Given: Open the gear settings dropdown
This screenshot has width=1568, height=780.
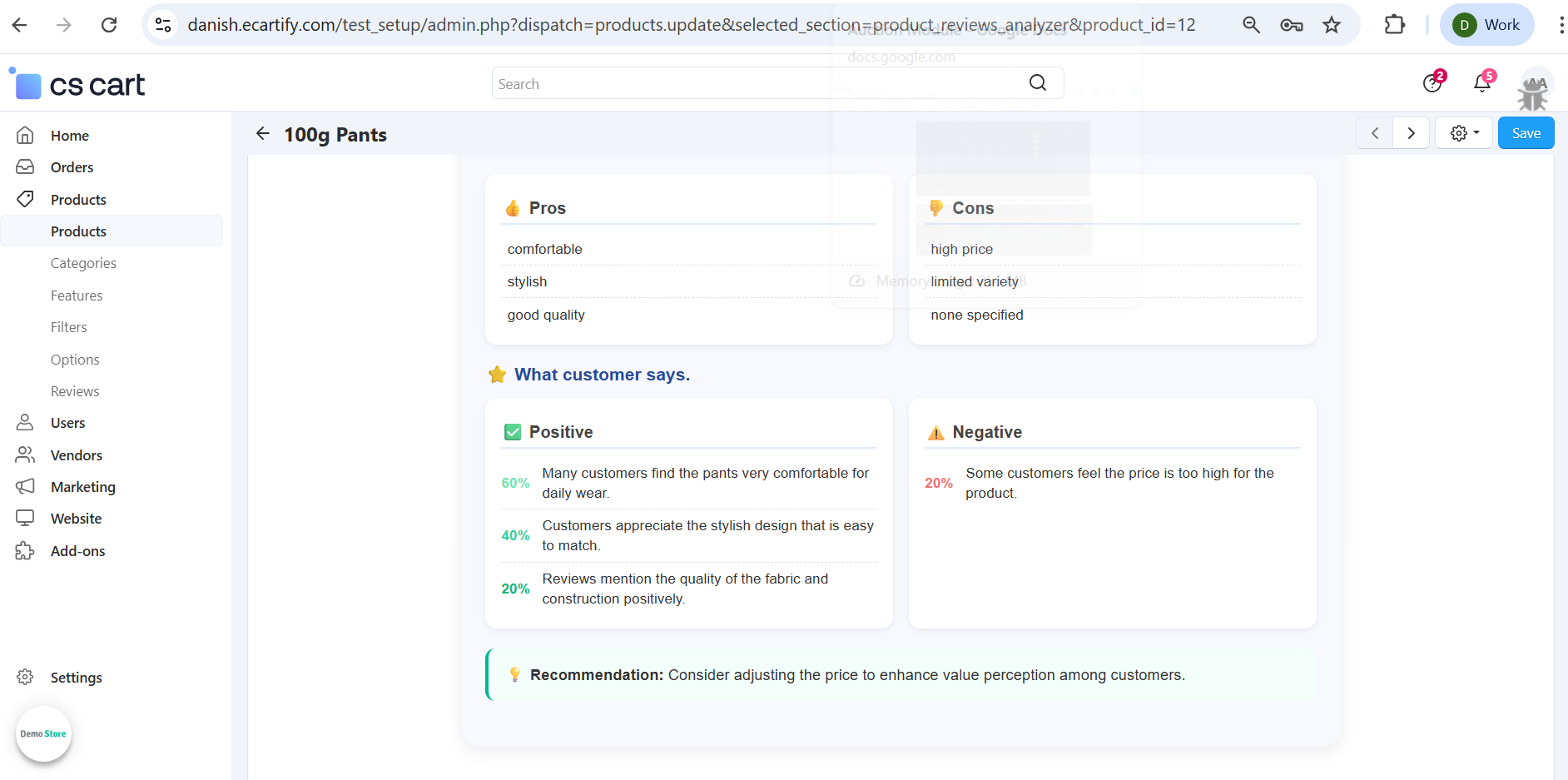Looking at the screenshot, I should pyautogui.click(x=1464, y=133).
